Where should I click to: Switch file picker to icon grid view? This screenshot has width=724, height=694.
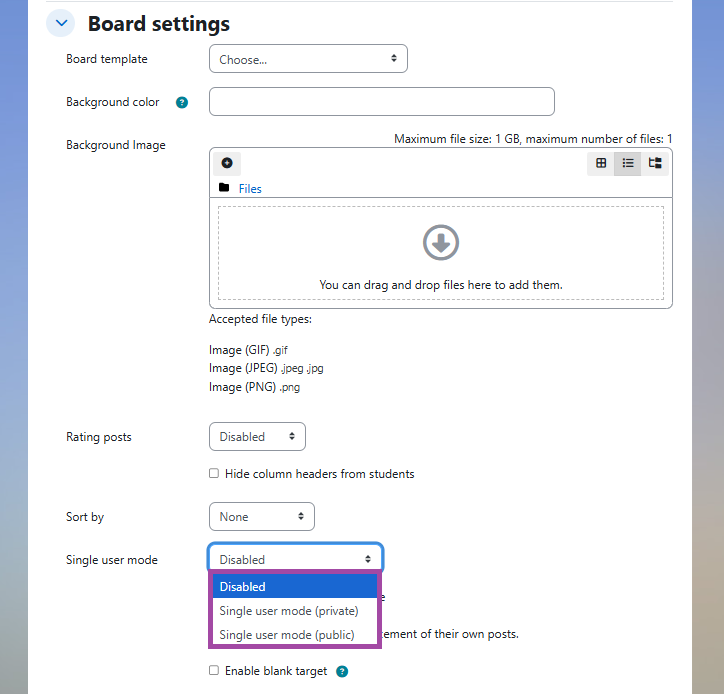(601, 163)
